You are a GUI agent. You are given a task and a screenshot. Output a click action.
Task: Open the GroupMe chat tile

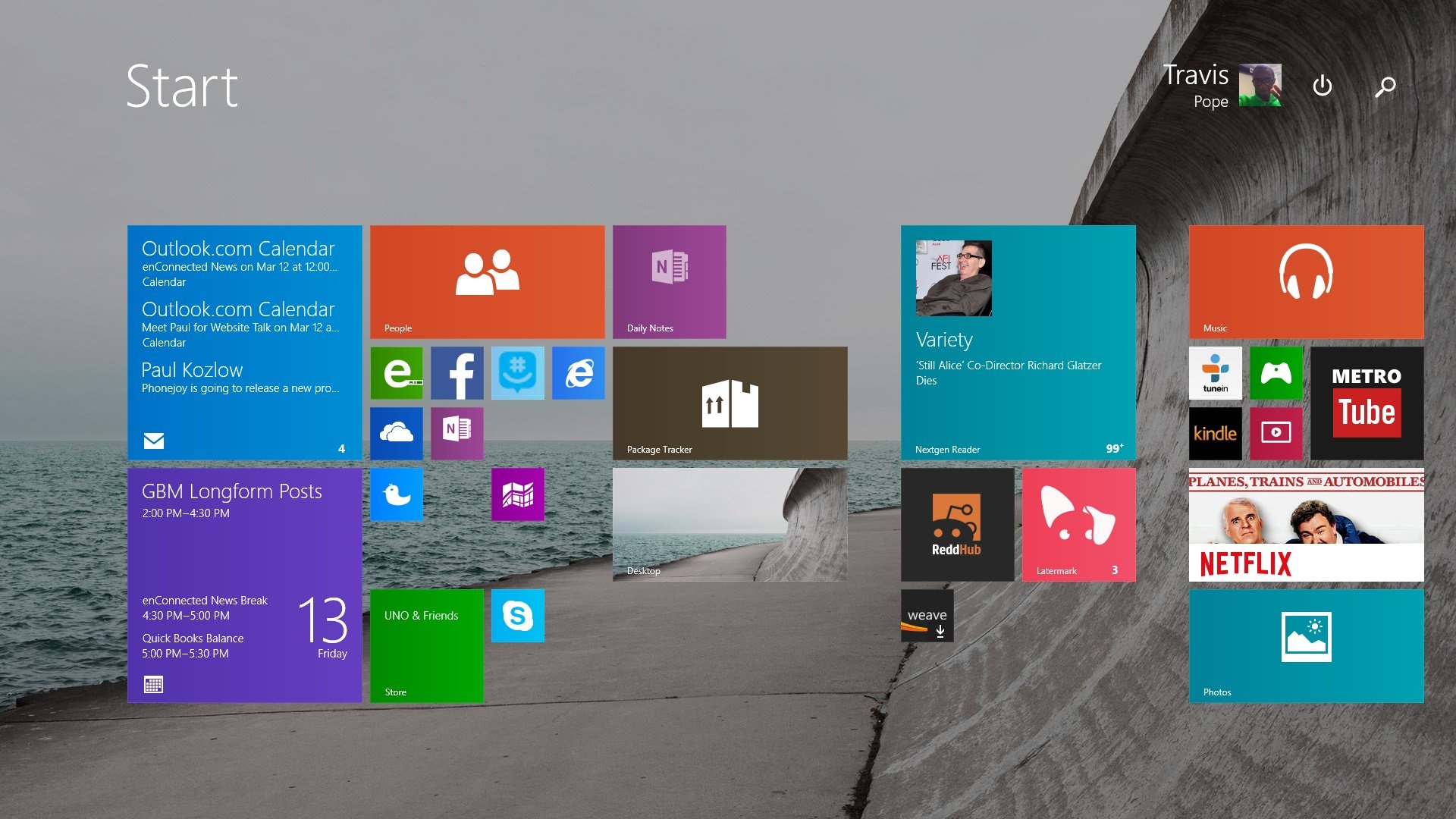517,372
